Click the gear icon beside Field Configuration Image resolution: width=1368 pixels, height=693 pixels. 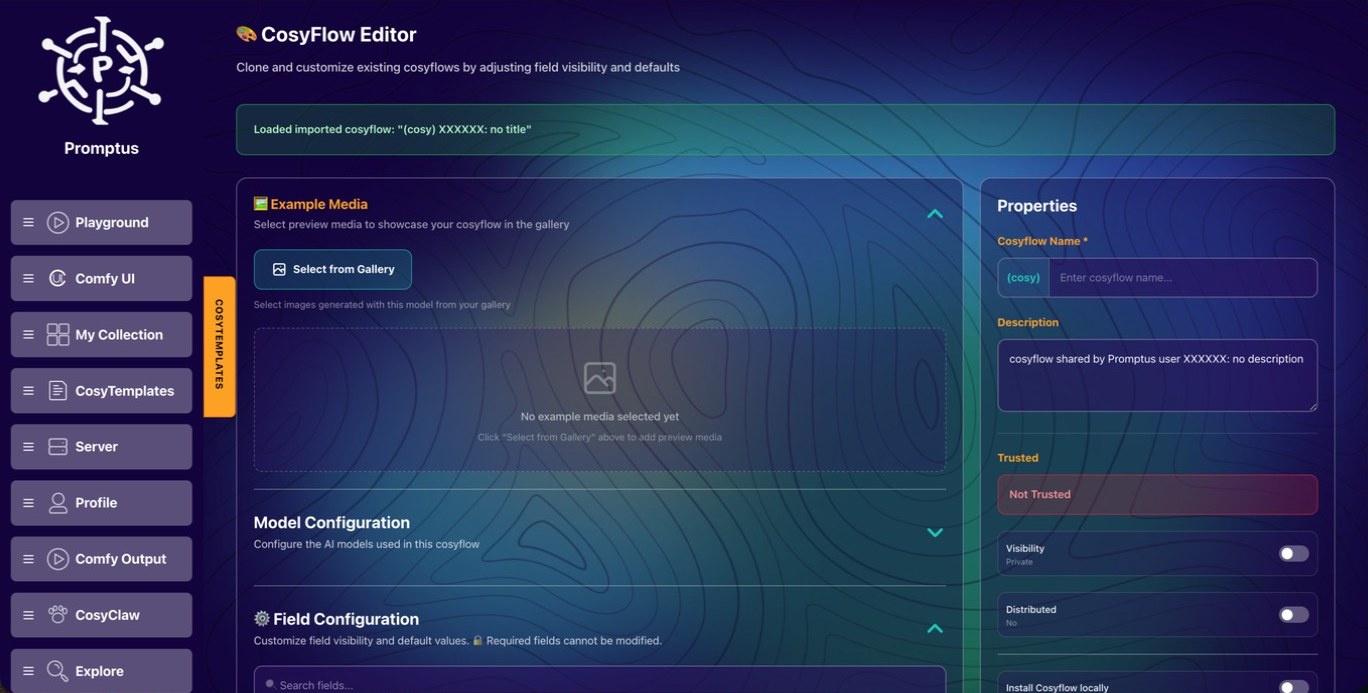[x=262, y=619]
